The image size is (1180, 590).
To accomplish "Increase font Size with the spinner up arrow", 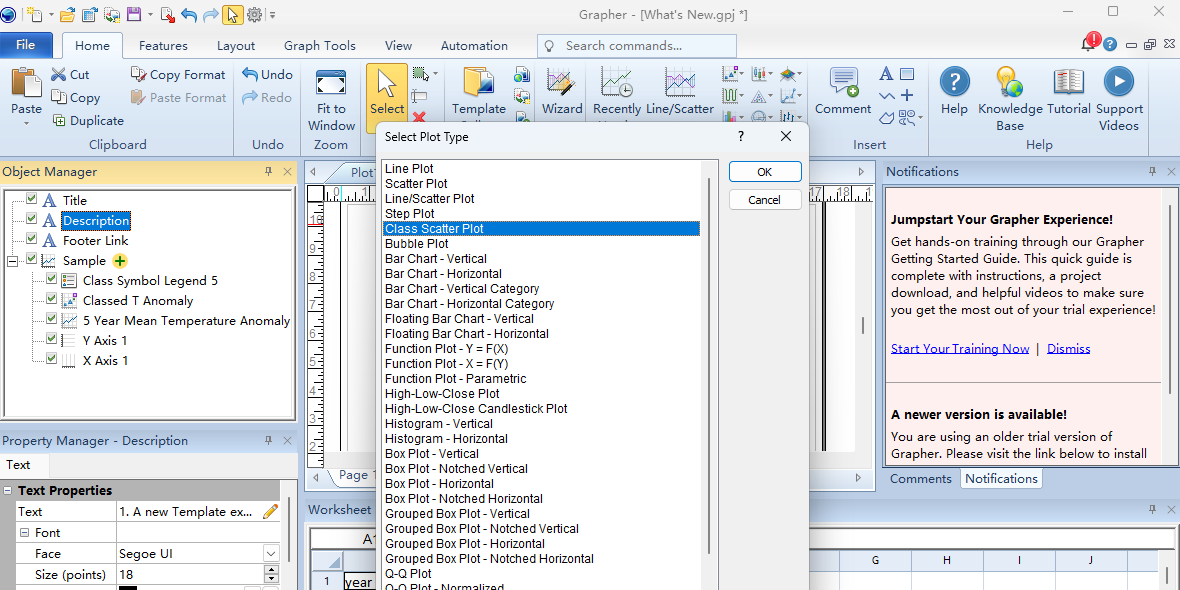I will (270, 570).
